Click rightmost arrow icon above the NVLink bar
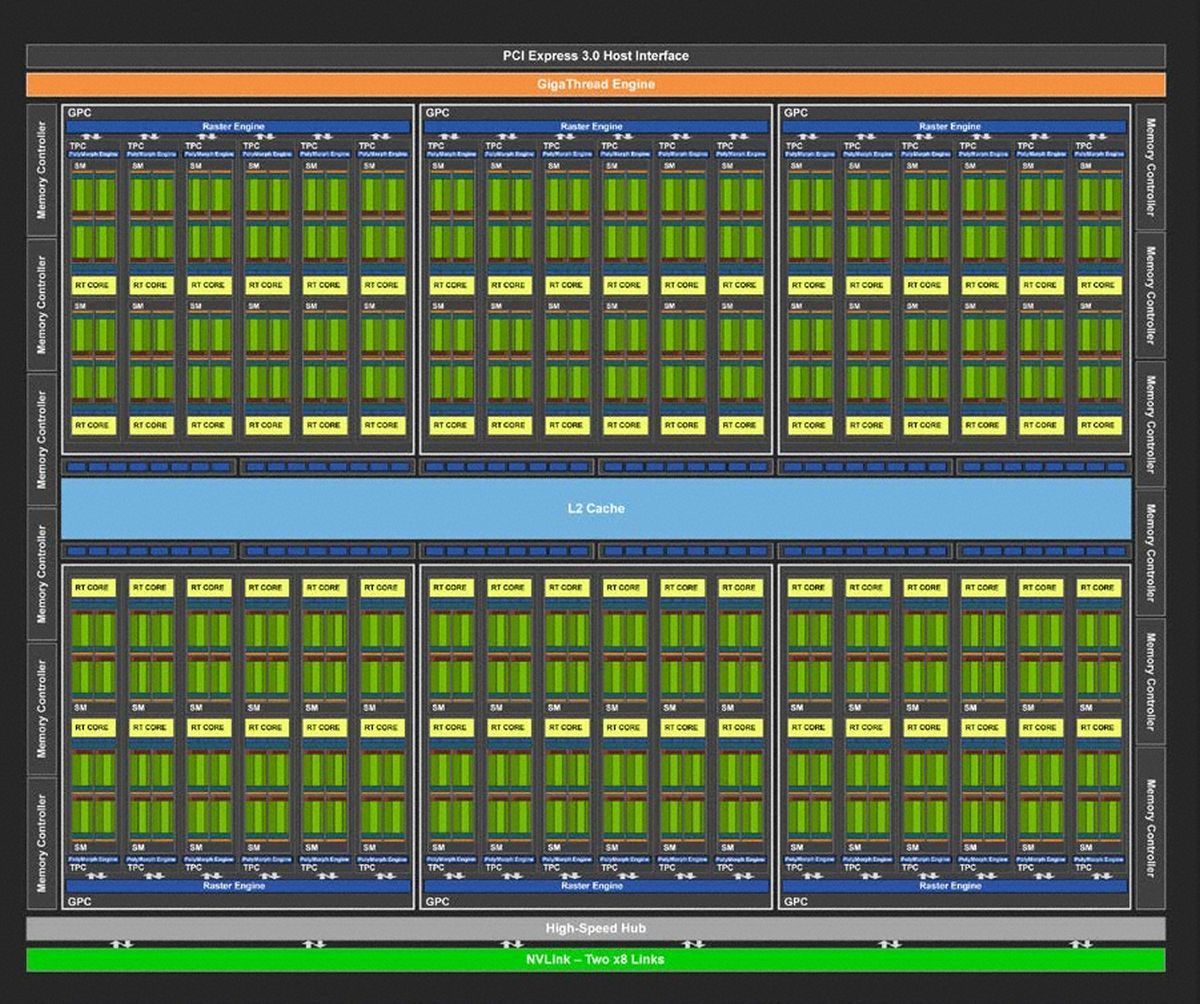 (1080, 943)
